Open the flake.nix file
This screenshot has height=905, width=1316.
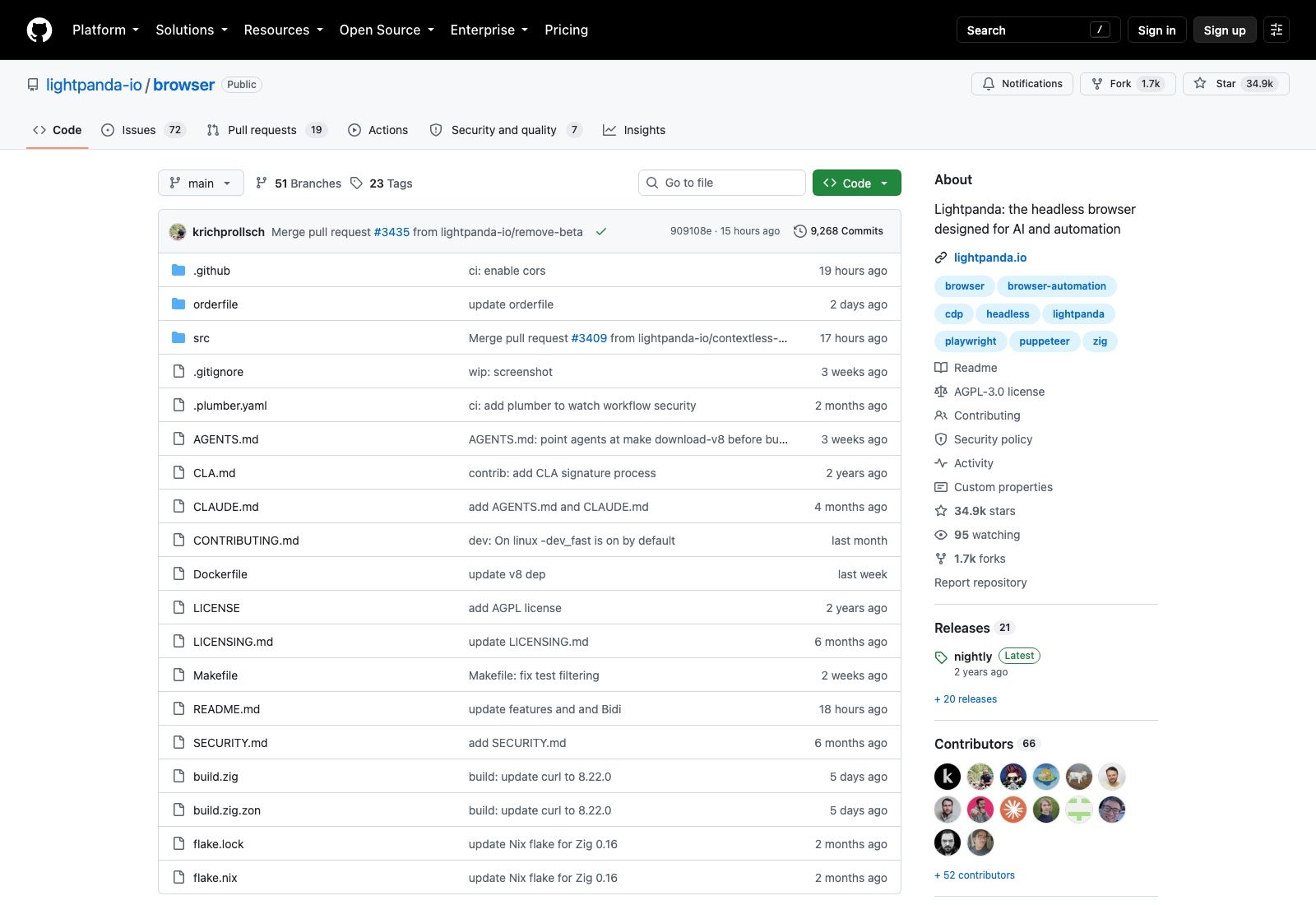215,878
